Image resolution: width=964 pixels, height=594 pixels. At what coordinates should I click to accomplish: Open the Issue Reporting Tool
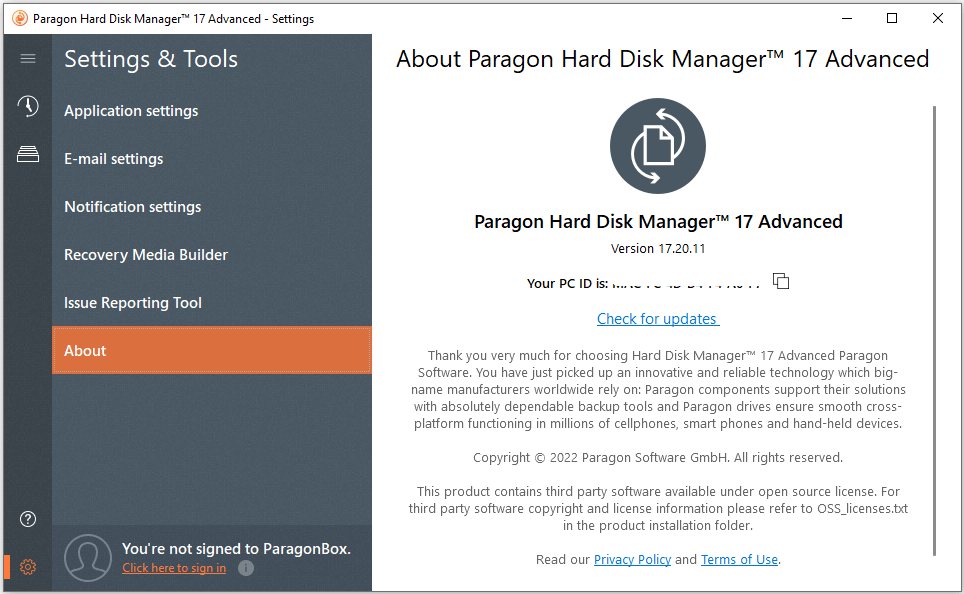pyautogui.click(x=133, y=303)
